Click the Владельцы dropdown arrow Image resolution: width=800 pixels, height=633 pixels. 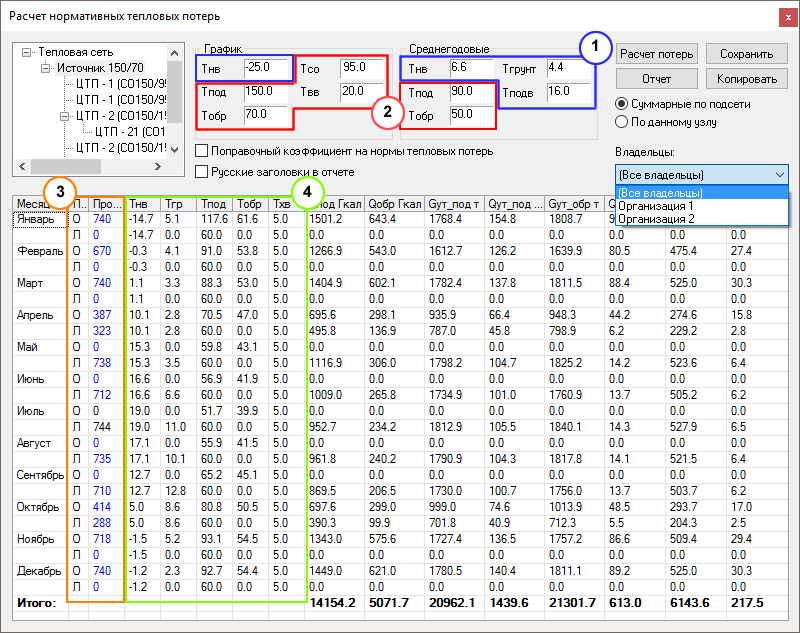click(x=780, y=174)
